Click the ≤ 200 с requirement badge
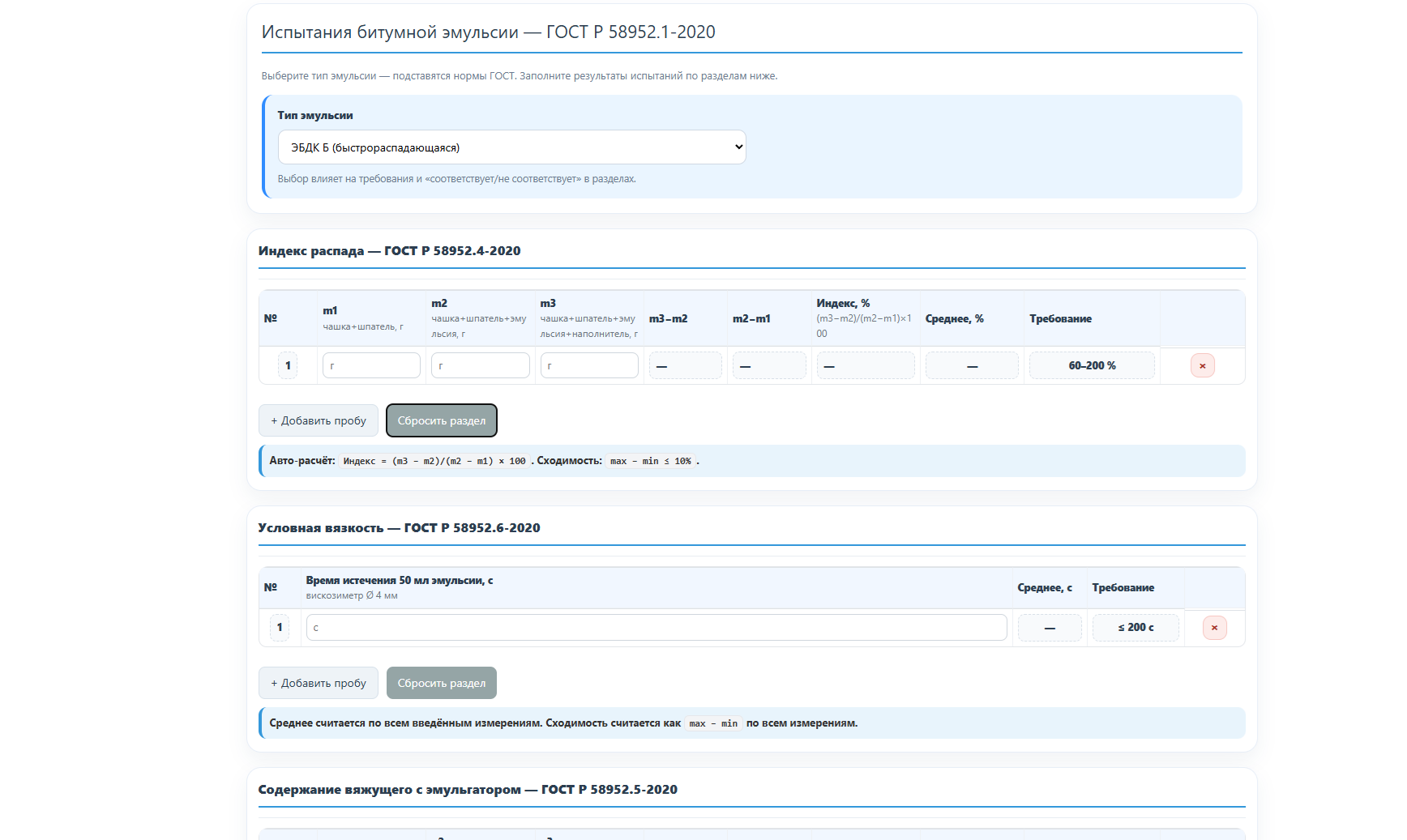The height and width of the screenshot is (840, 1407). [1135, 628]
